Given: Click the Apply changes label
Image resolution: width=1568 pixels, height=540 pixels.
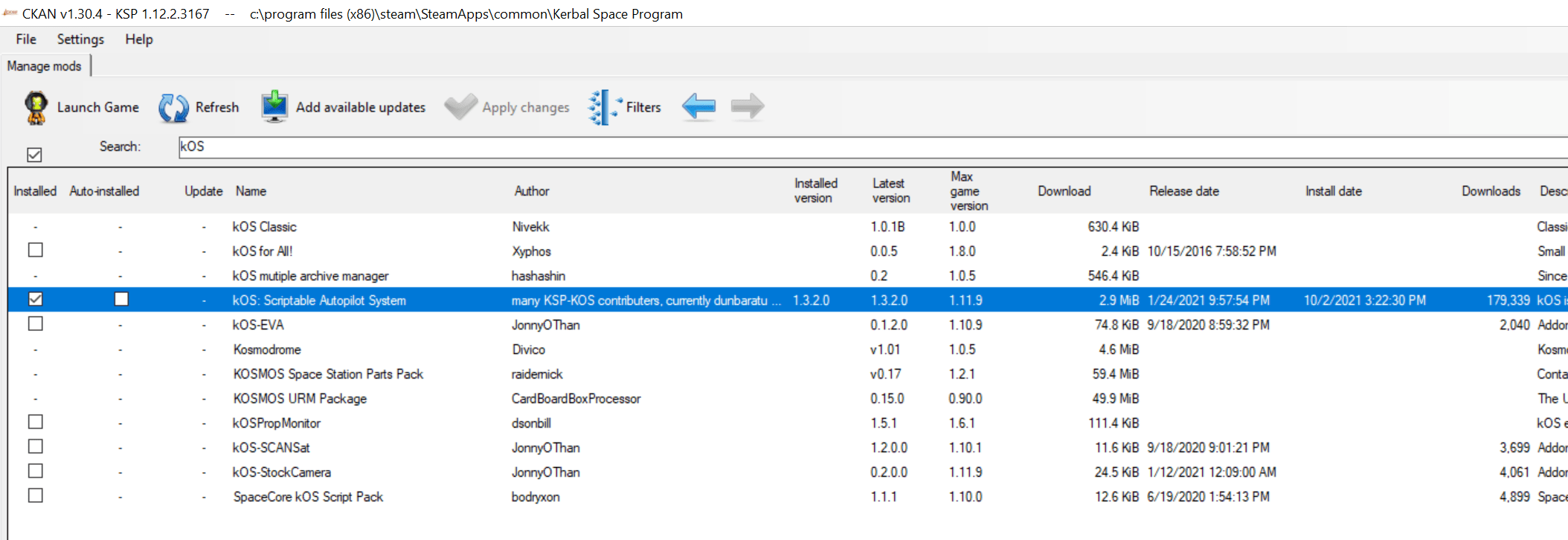Looking at the screenshot, I should tap(526, 107).
